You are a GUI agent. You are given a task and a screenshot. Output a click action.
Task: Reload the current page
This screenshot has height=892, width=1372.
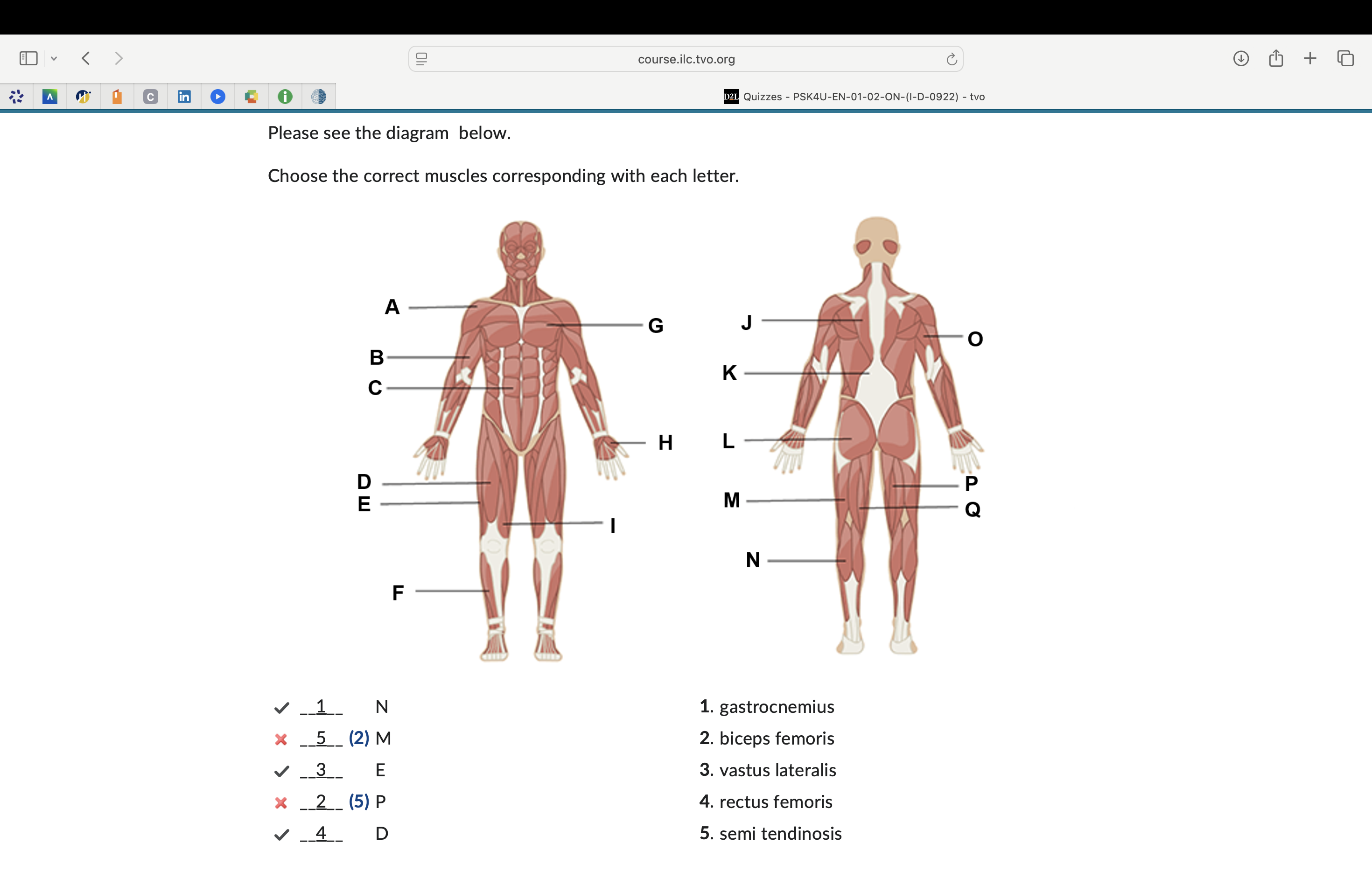pos(951,59)
